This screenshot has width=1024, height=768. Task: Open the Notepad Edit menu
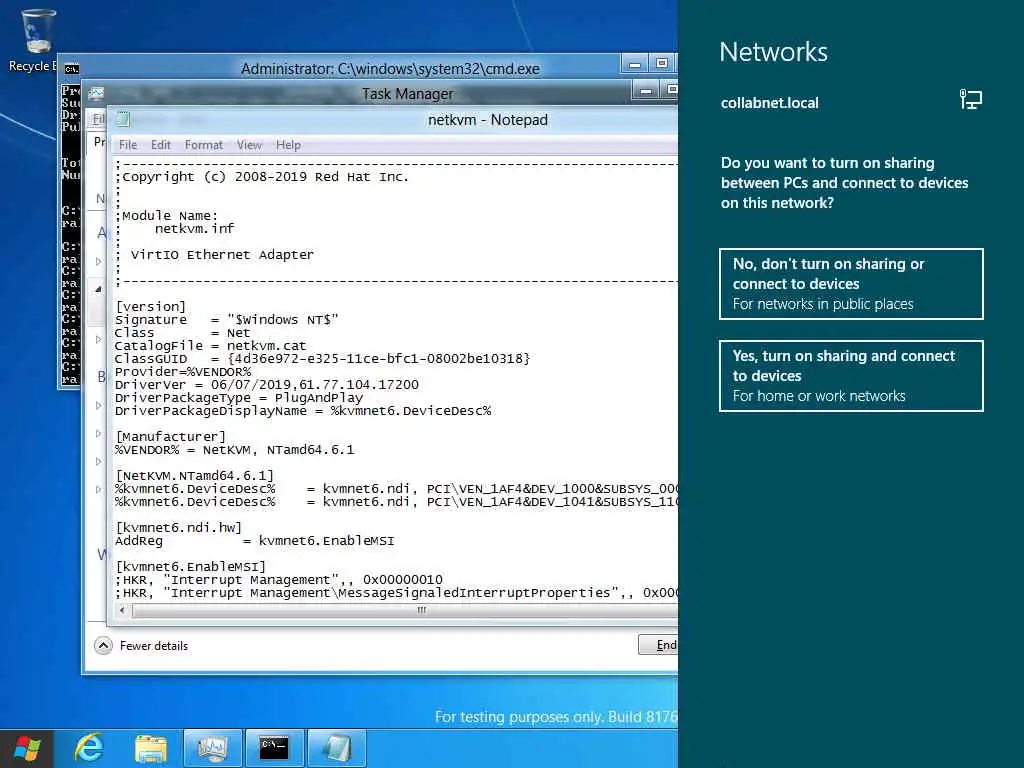point(161,145)
